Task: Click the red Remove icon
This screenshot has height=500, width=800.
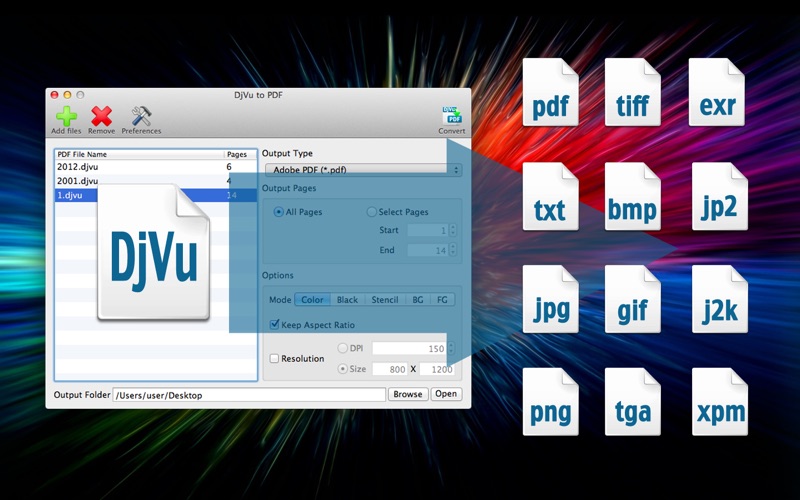Action: (102, 116)
